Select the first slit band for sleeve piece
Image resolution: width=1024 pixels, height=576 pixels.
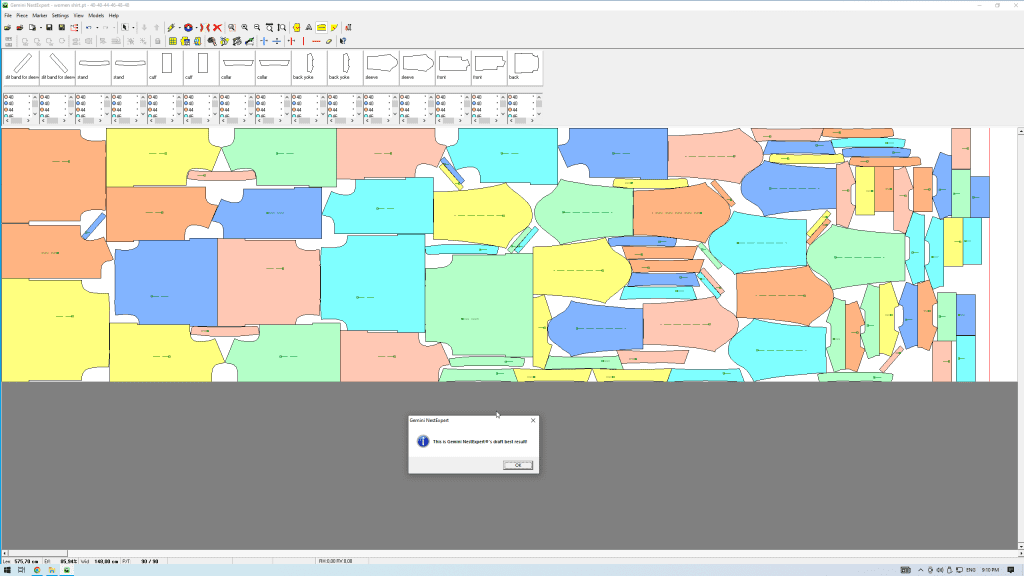(x=22, y=67)
